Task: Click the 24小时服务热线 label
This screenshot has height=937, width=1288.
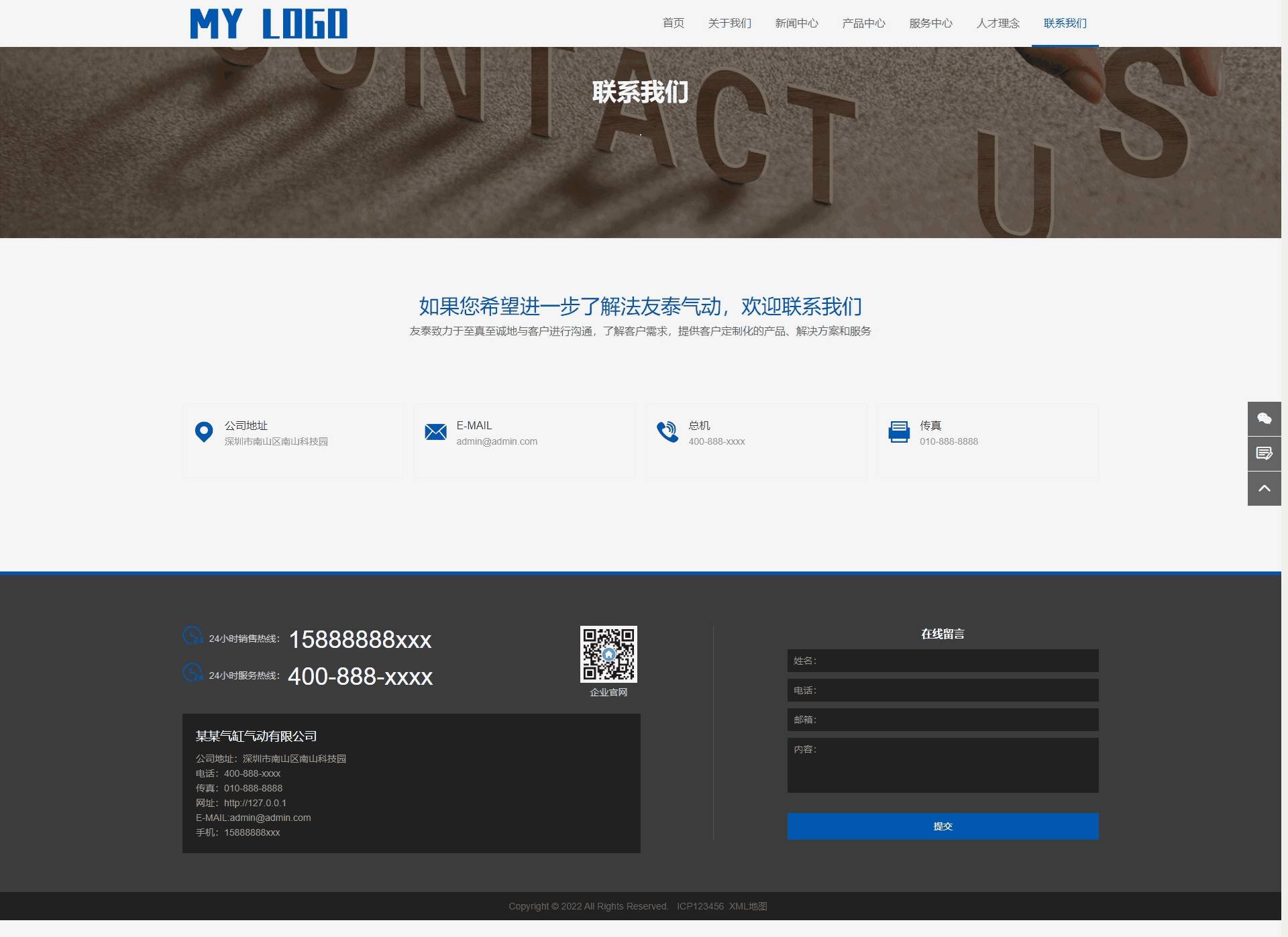Action: 244,675
